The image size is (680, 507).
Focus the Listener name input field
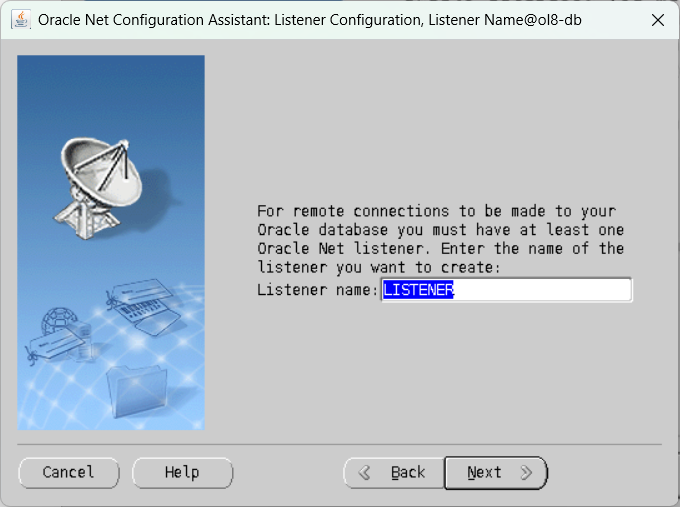pyautogui.click(x=507, y=290)
